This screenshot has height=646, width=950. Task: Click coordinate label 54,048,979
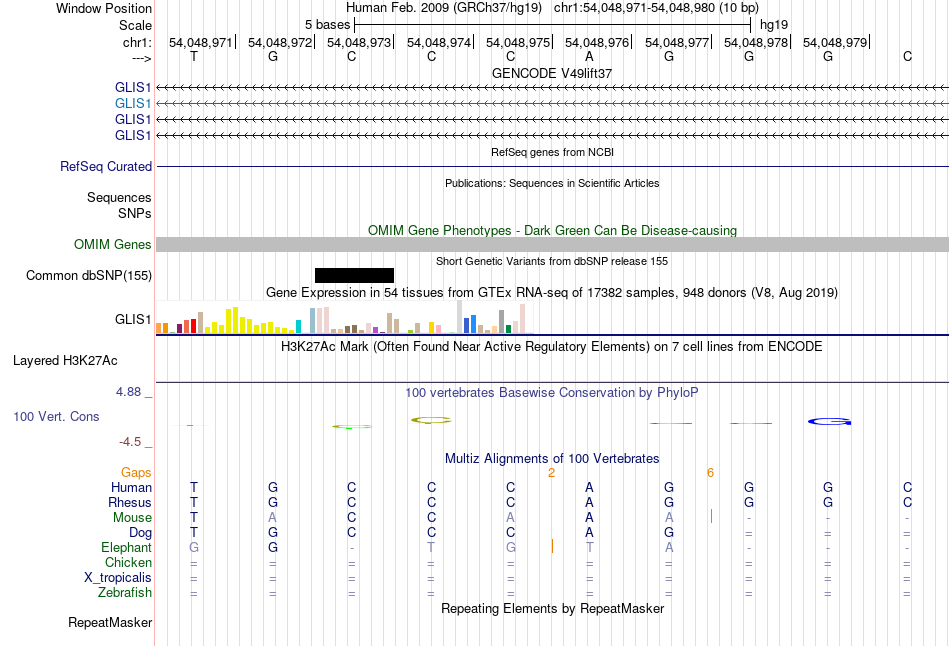(835, 42)
